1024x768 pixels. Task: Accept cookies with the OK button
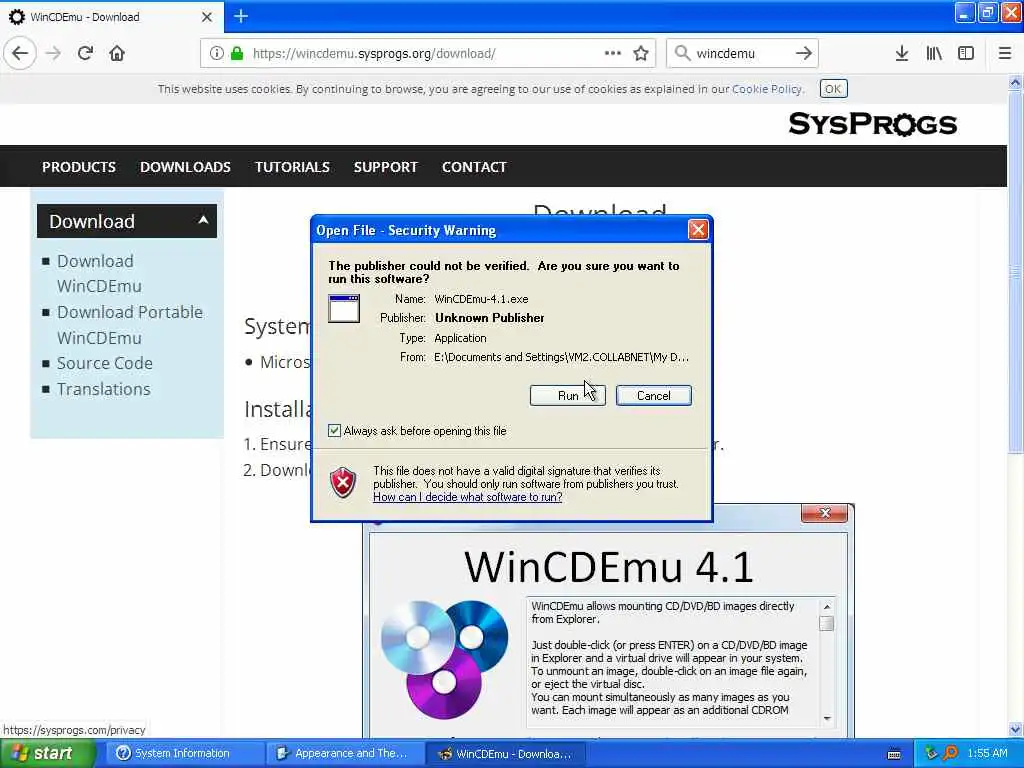[833, 89]
